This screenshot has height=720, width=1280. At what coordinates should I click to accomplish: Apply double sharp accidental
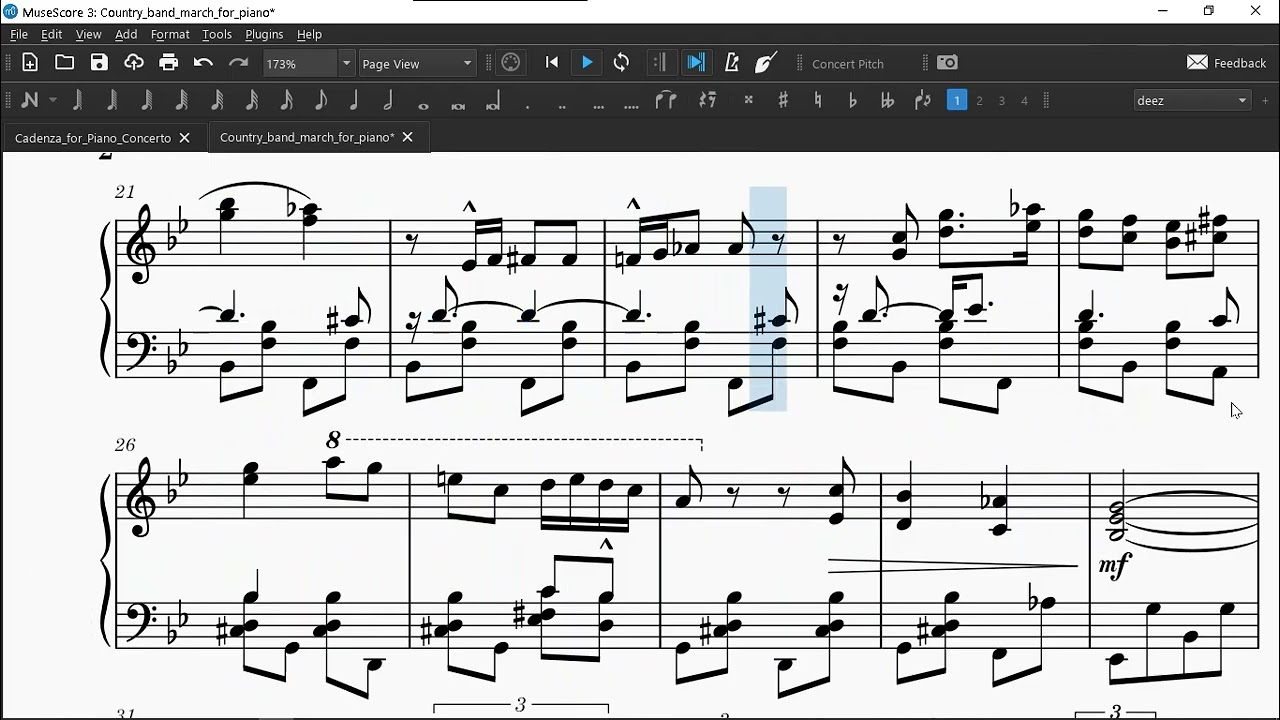pyautogui.click(x=748, y=100)
